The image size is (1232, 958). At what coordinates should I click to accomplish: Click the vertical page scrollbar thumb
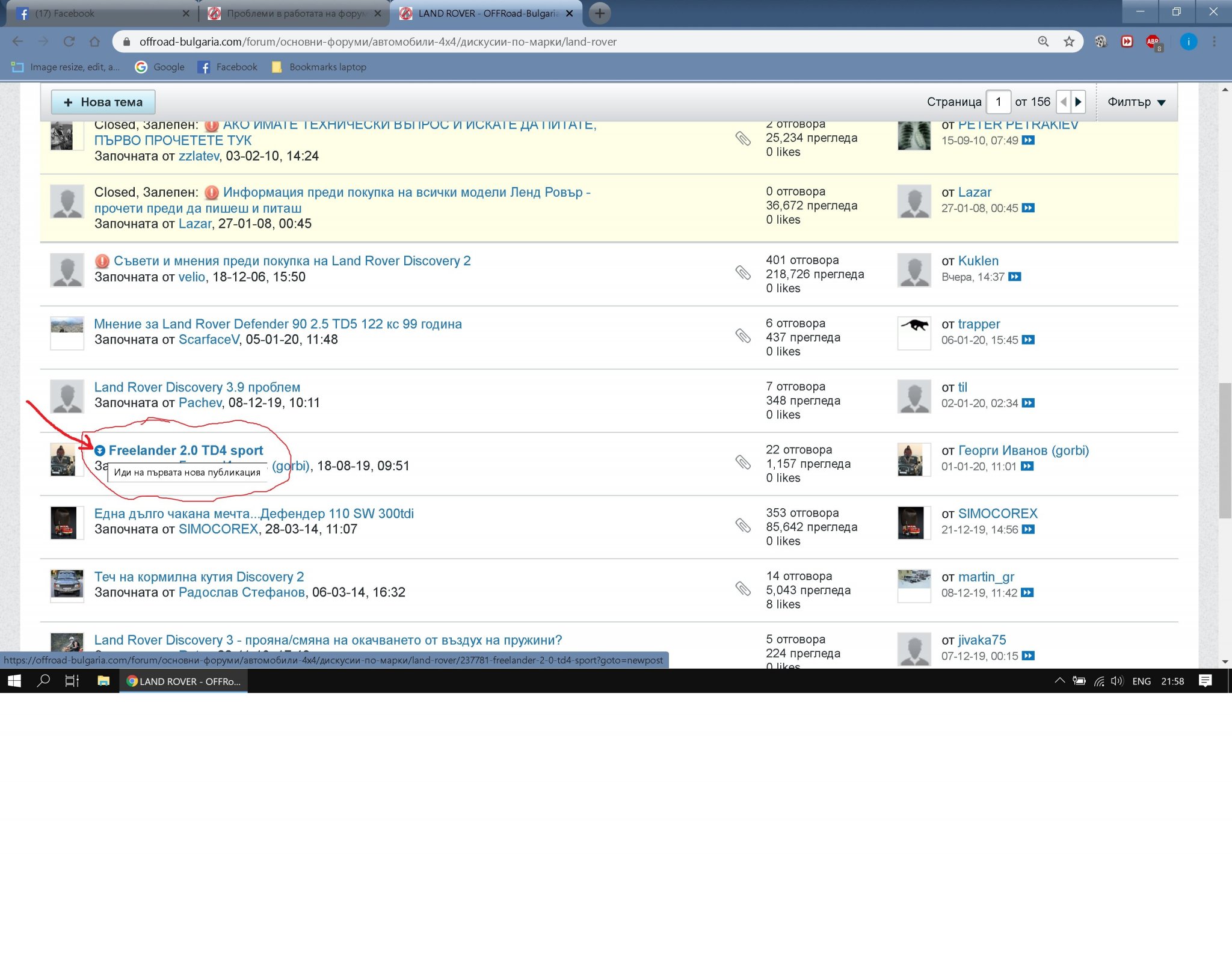pos(1225,450)
